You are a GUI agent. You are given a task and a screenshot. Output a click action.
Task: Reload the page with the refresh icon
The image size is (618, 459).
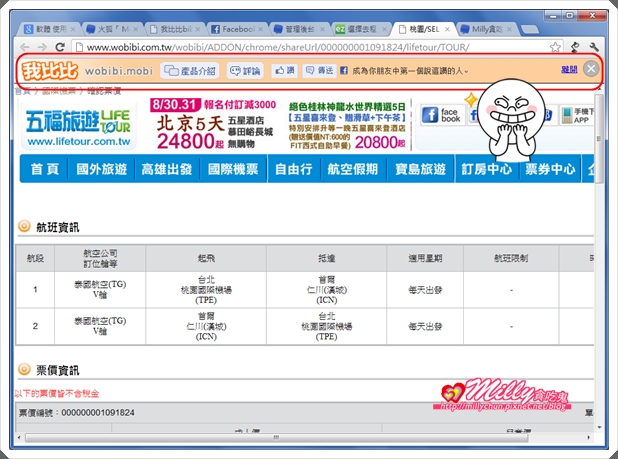pos(60,47)
